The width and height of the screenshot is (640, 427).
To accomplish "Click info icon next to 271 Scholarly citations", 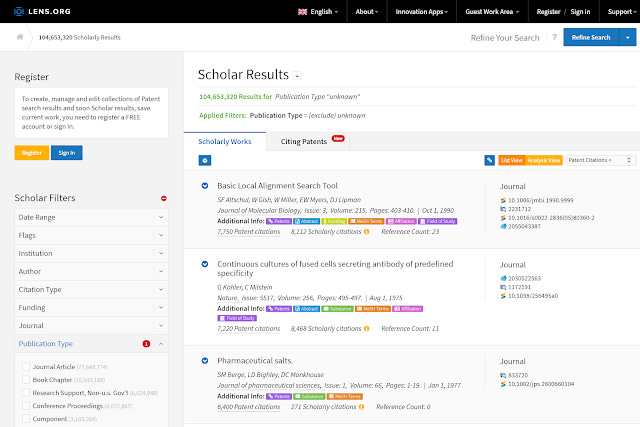I will pos(361,407).
